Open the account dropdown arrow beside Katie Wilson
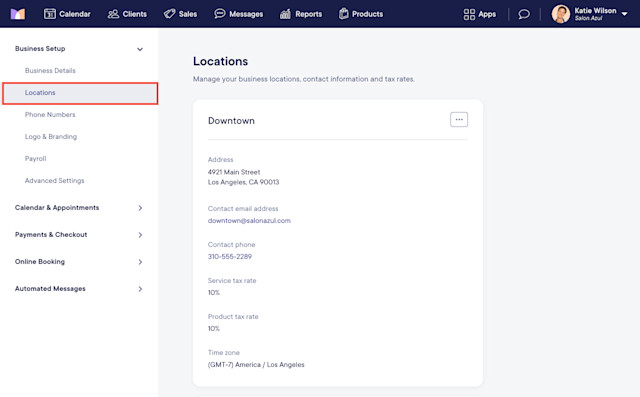Viewport: 640px width, 397px height. coord(624,14)
